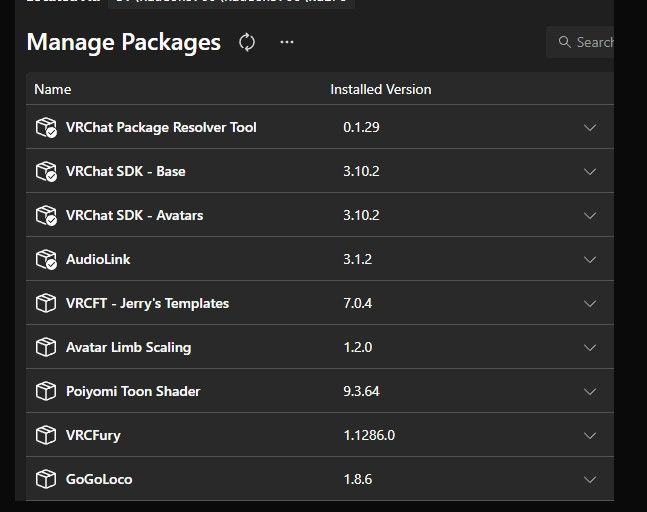The width and height of the screenshot is (647, 512).
Task: Open the three-dot more options menu
Action: (x=287, y=42)
